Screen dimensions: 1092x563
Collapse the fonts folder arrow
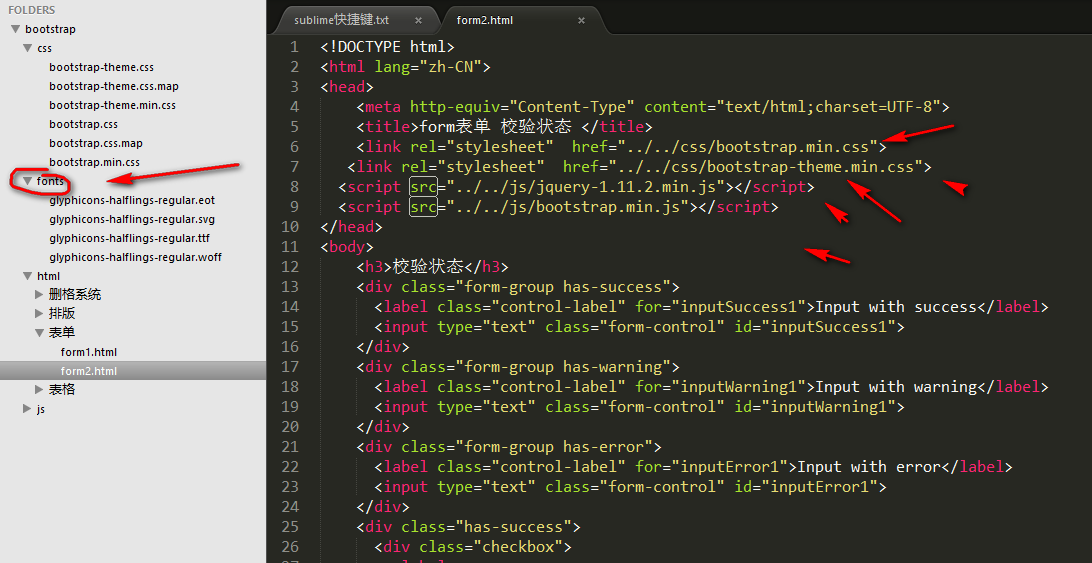27,181
